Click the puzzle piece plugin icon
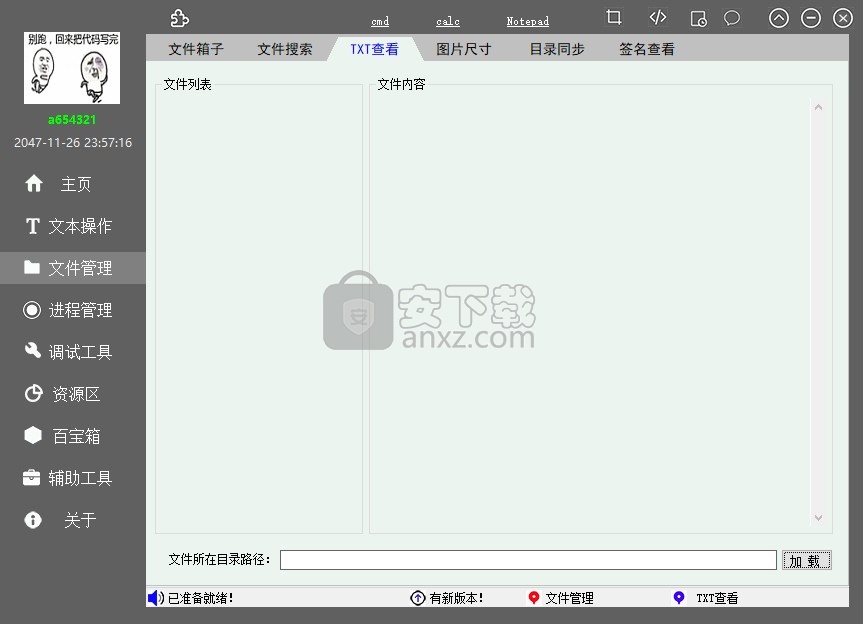 [x=179, y=18]
